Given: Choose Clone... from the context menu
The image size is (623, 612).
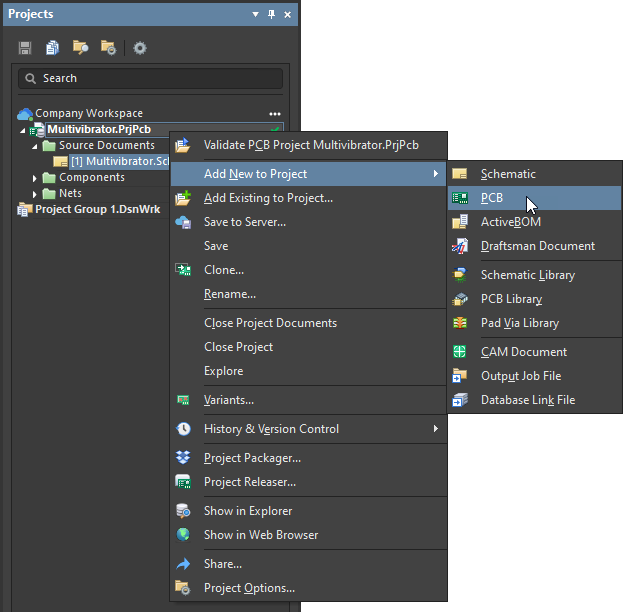Looking at the screenshot, I should [x=309, y=270].
